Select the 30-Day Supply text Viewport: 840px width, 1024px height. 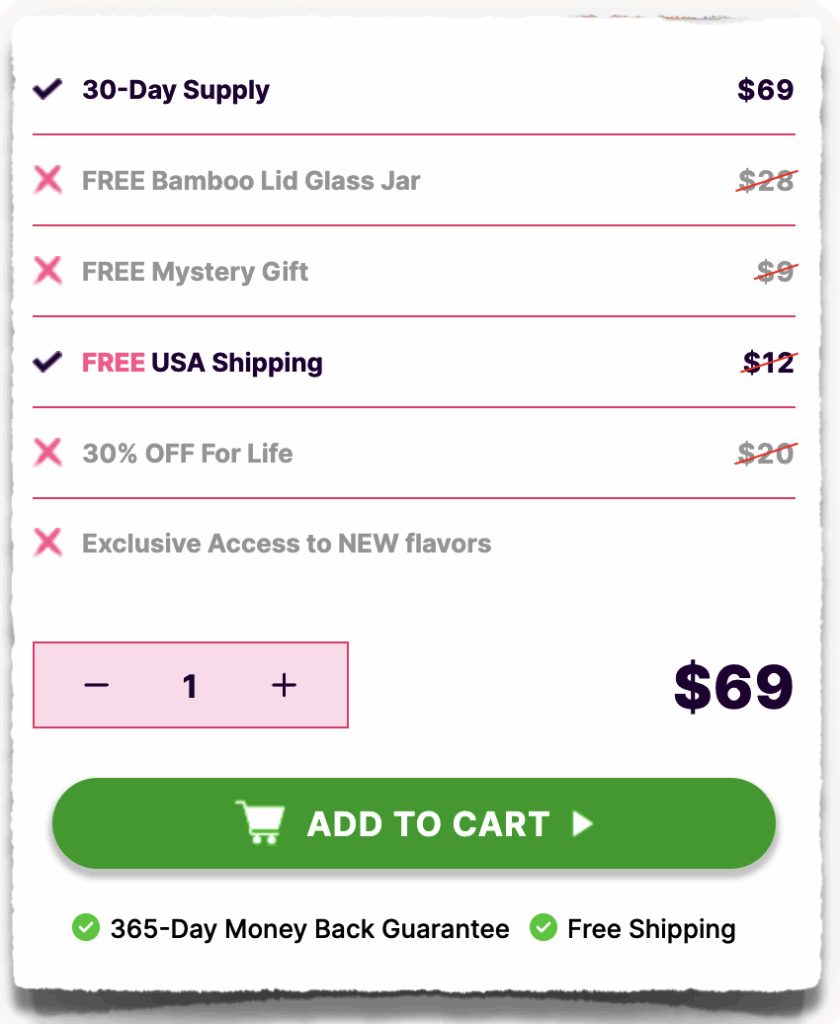176,90
